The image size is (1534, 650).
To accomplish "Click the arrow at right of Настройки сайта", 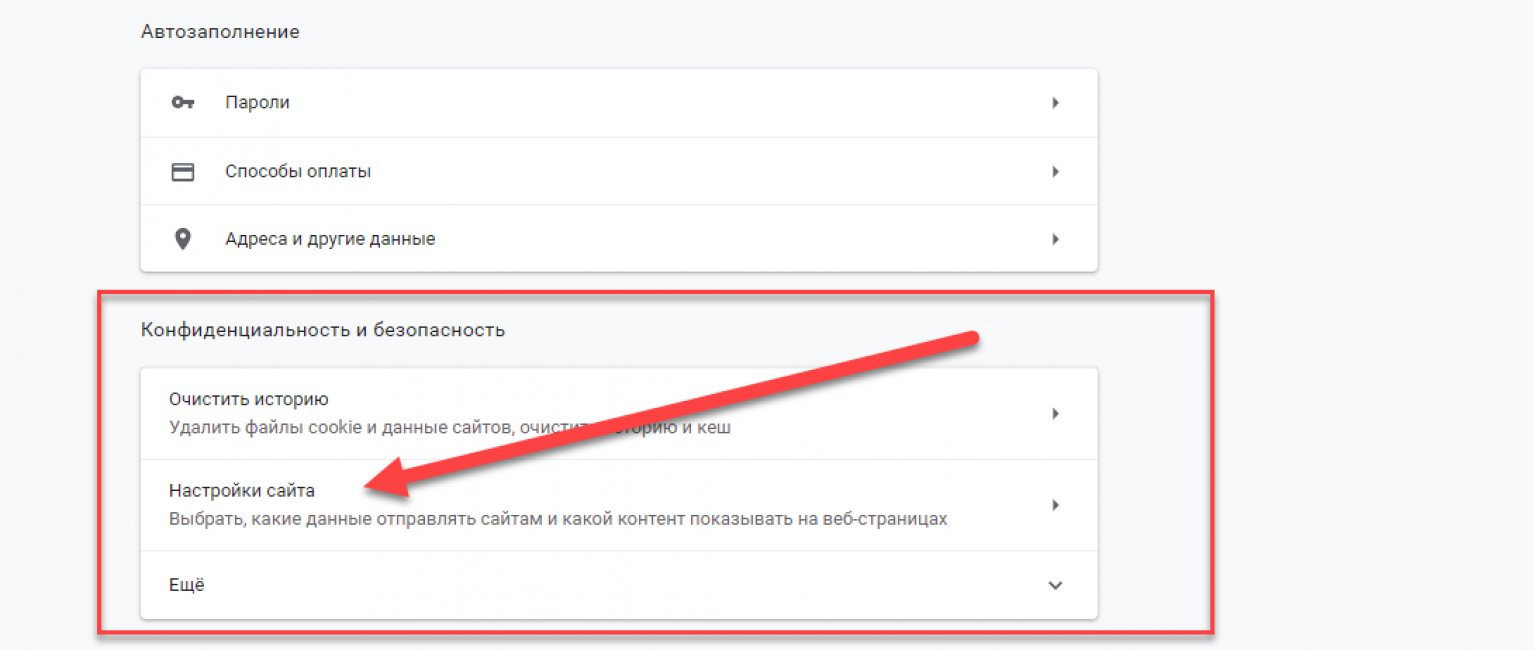I will click(1055, 505).
